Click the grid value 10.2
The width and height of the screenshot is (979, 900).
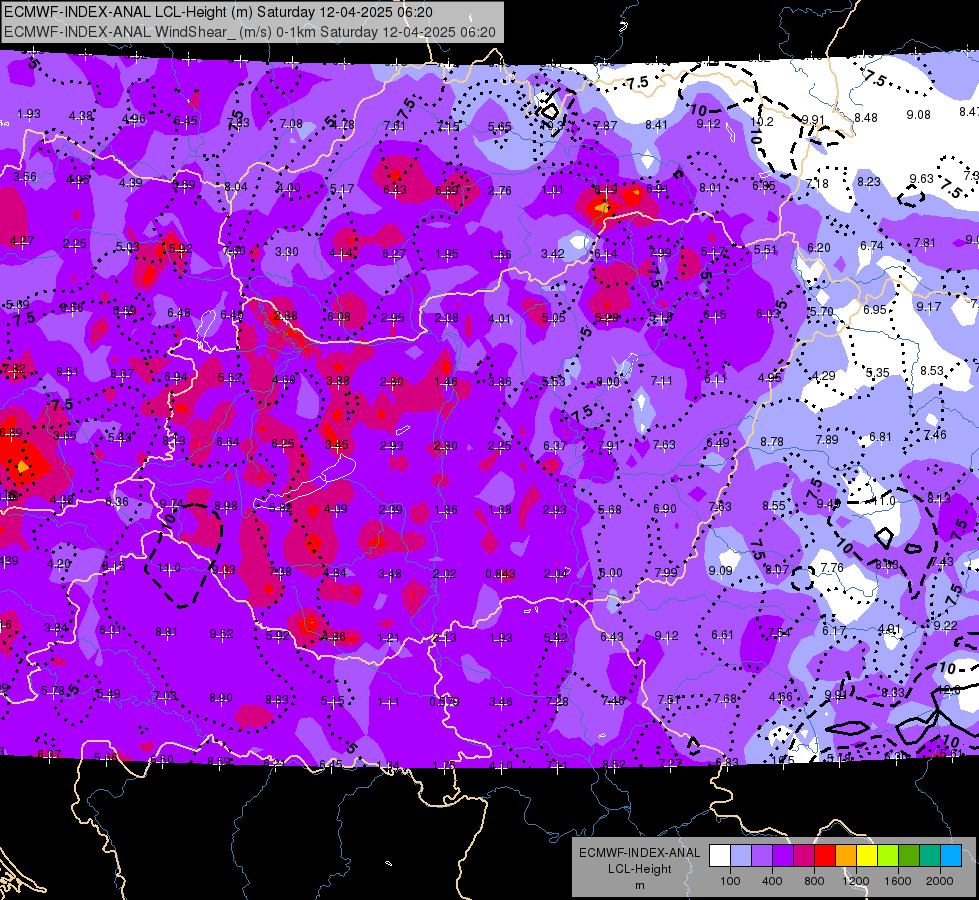pyautogui.click(x=762, y=122)
